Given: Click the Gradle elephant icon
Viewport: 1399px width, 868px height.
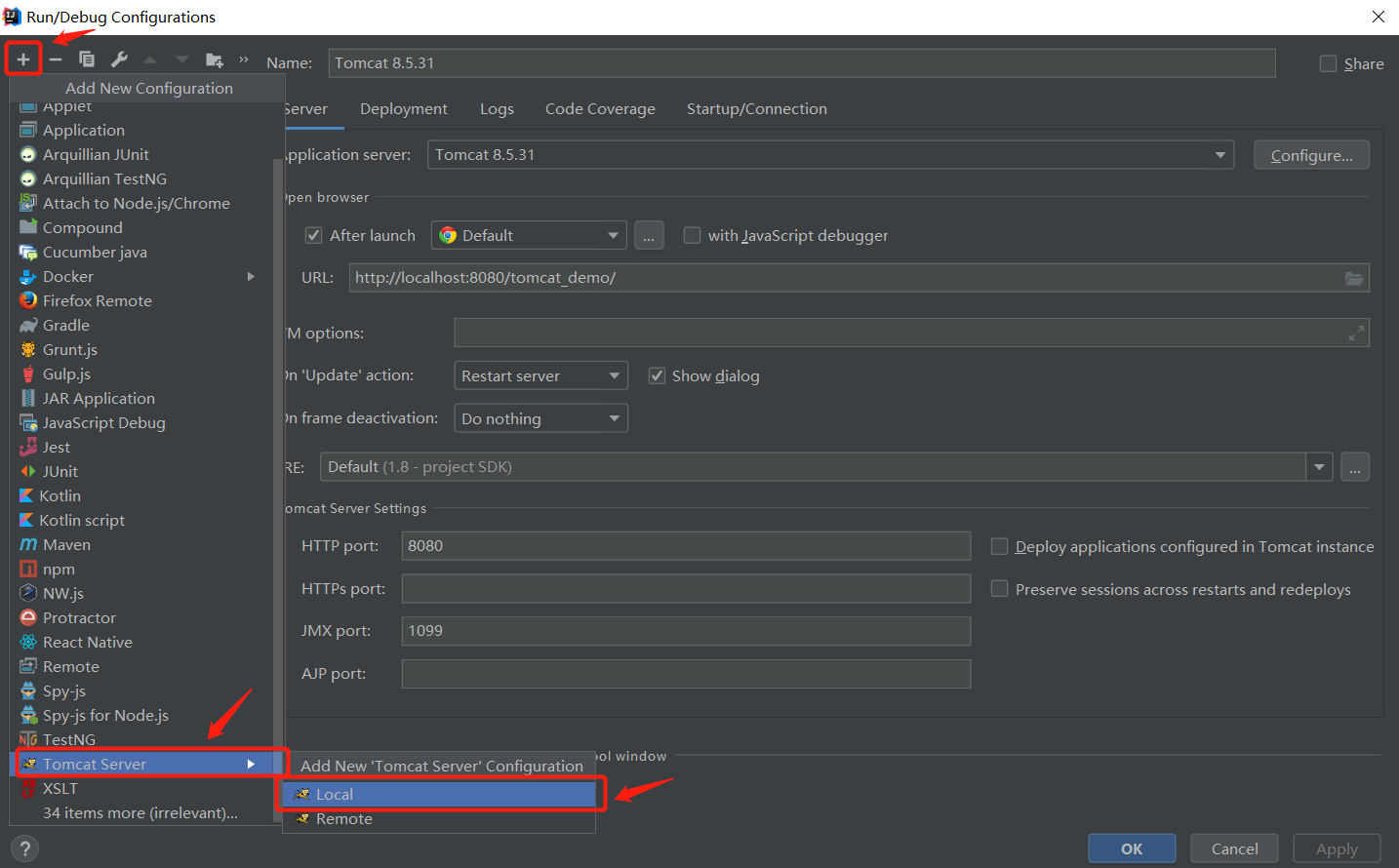Looking at the screenshot, I should coord(28,326).
